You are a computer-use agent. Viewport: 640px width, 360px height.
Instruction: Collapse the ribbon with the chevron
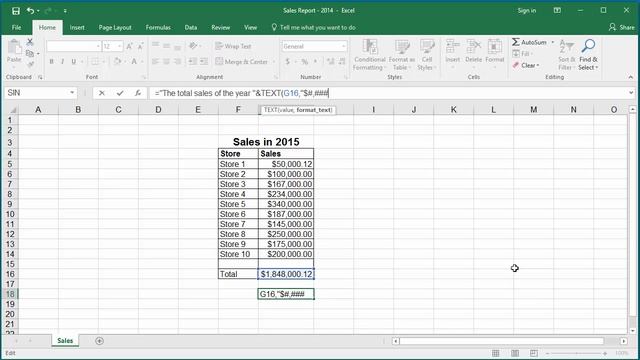click(631, 77)
